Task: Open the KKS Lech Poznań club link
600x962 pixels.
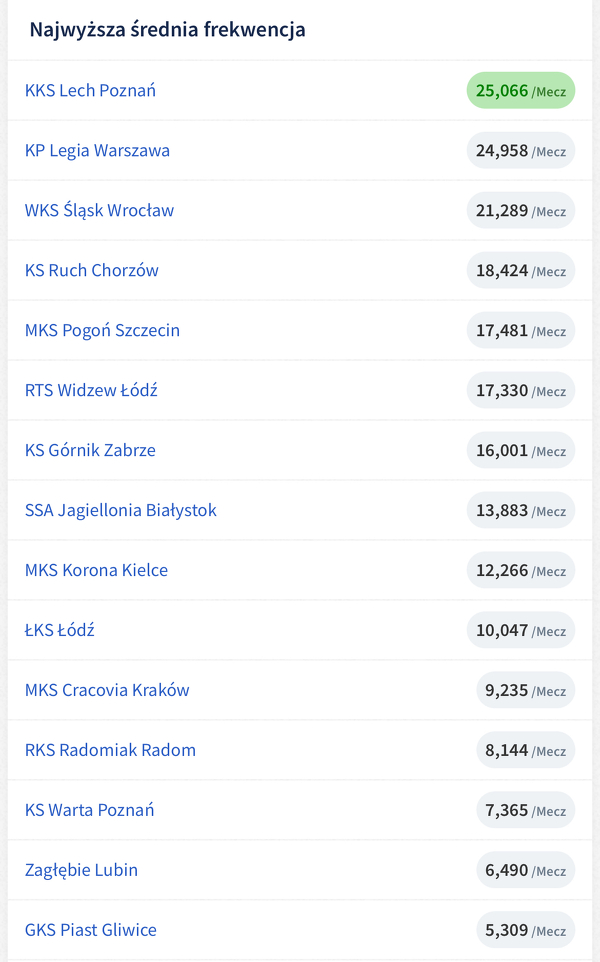Action: [x=90, y=91]
